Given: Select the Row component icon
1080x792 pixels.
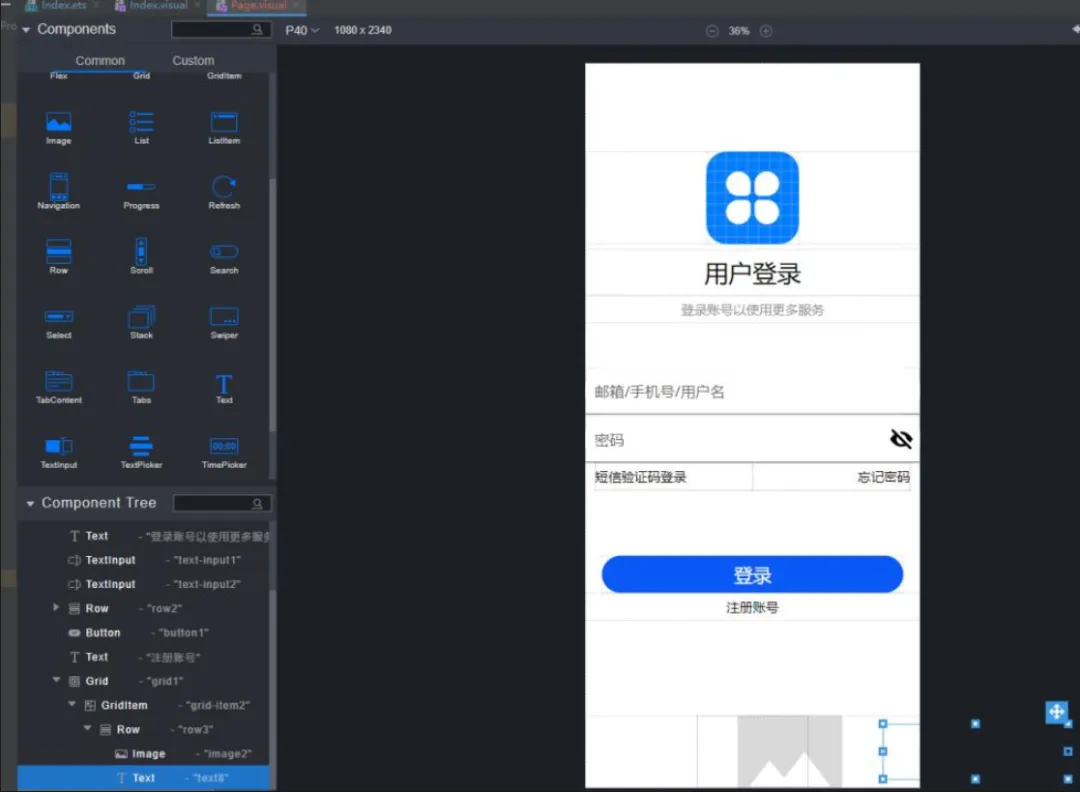Looking at the screenshot, I should click(59, 251).
